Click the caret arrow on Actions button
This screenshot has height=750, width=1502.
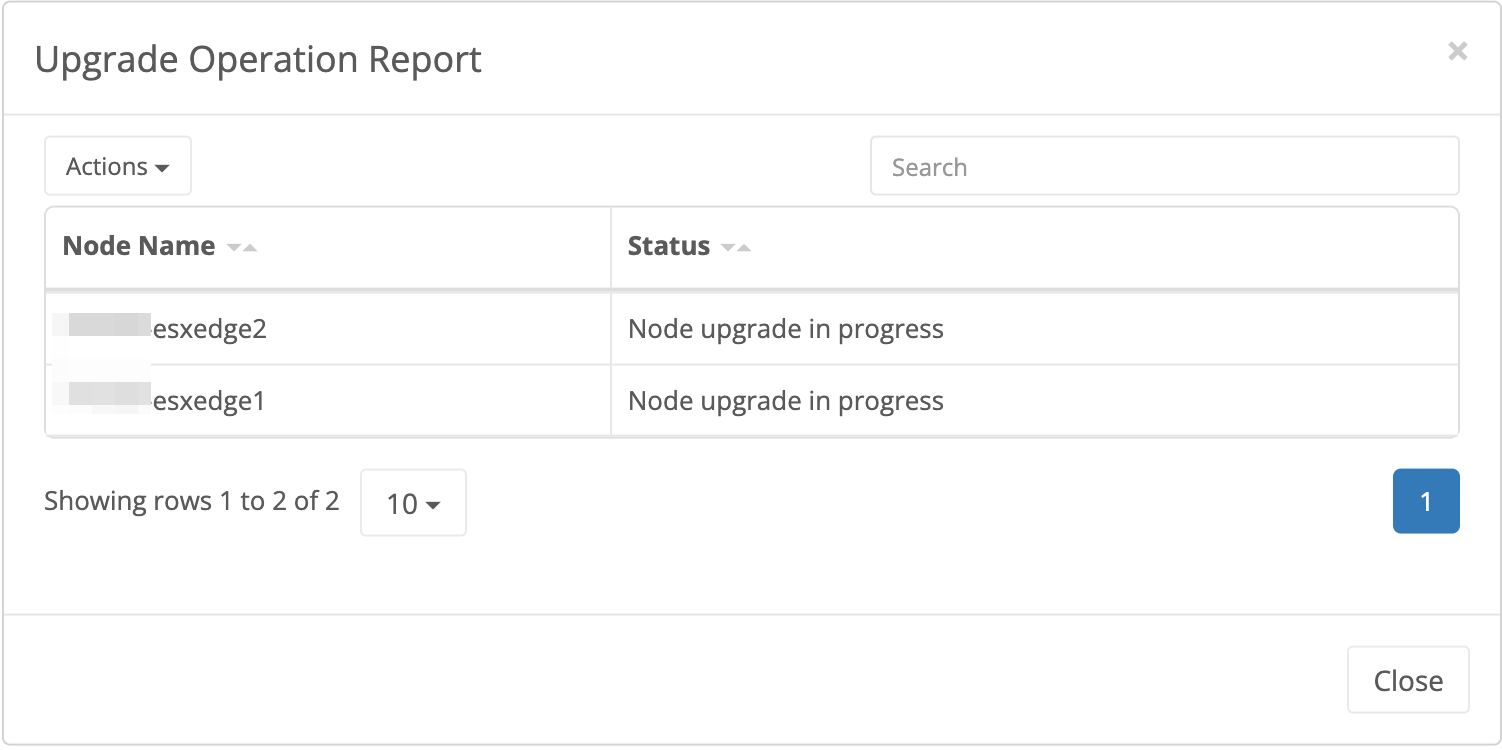click(162, 168)
